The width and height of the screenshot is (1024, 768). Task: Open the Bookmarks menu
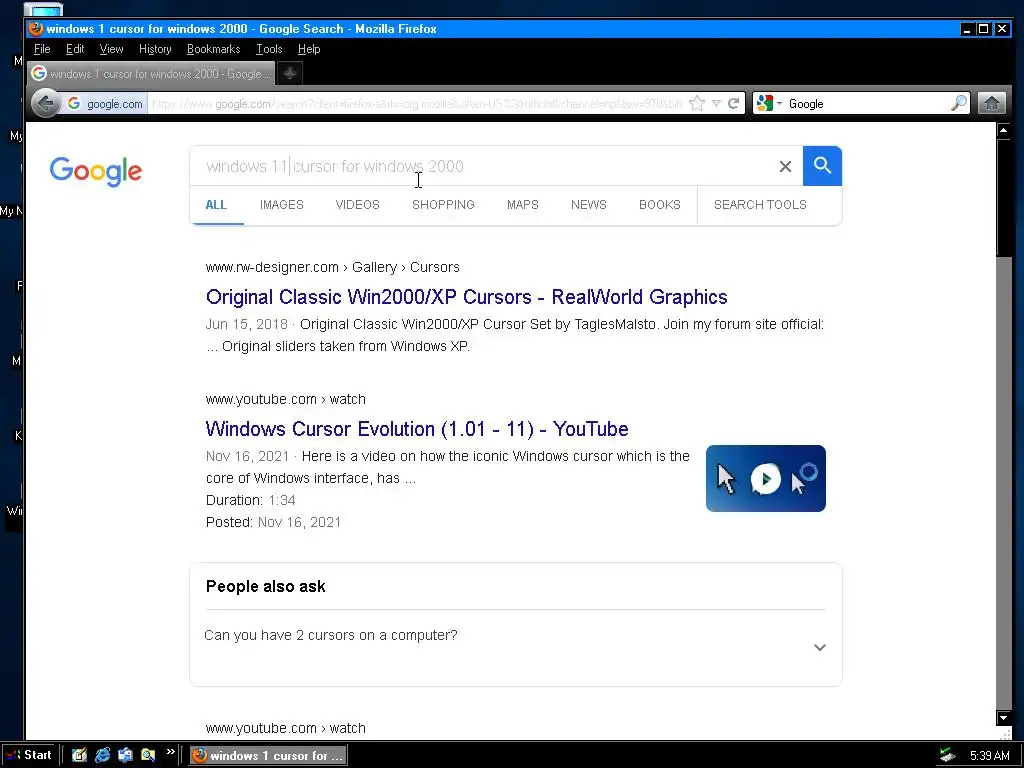214,49
